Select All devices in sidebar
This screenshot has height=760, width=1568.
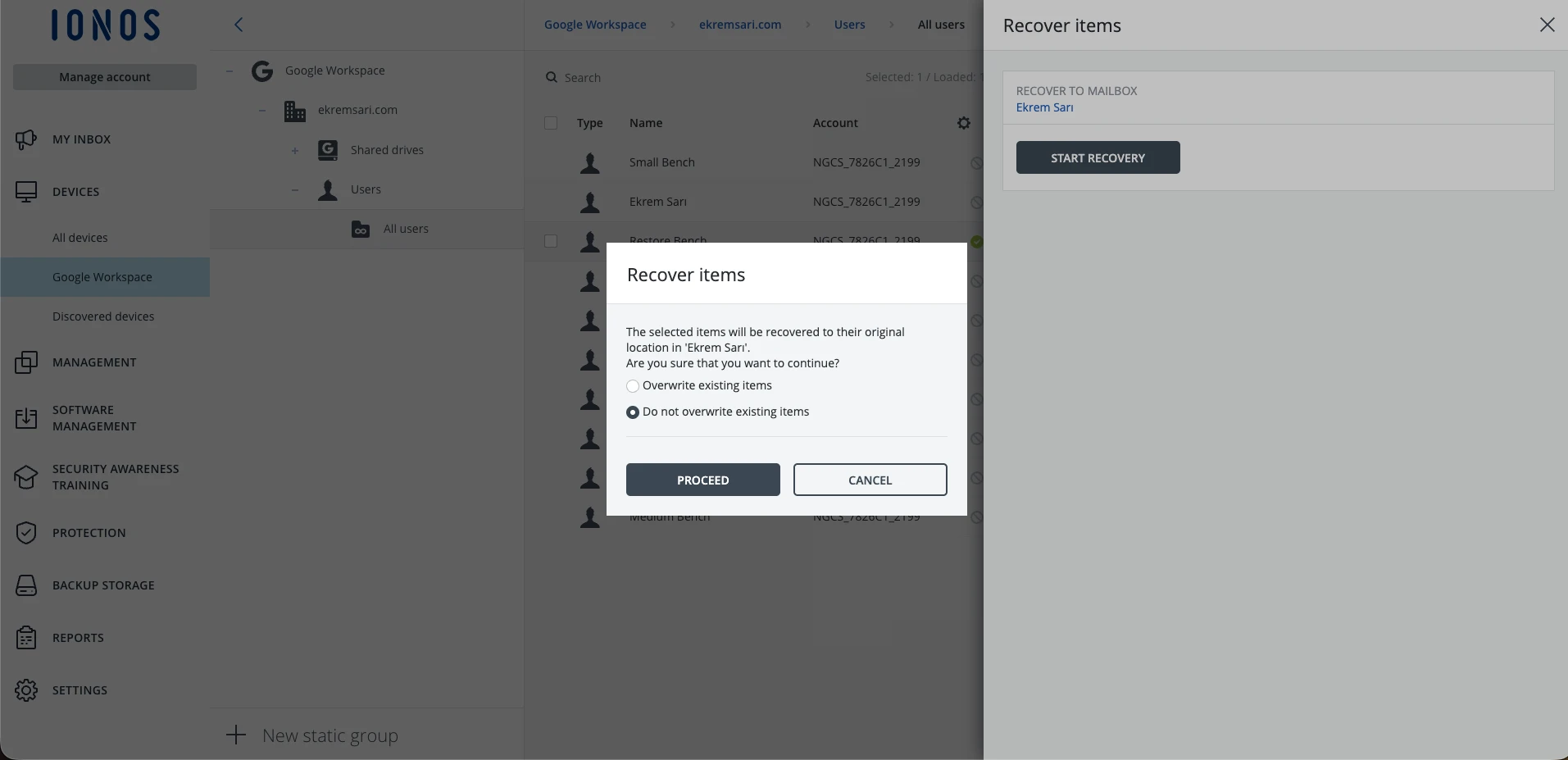[80, 238]
